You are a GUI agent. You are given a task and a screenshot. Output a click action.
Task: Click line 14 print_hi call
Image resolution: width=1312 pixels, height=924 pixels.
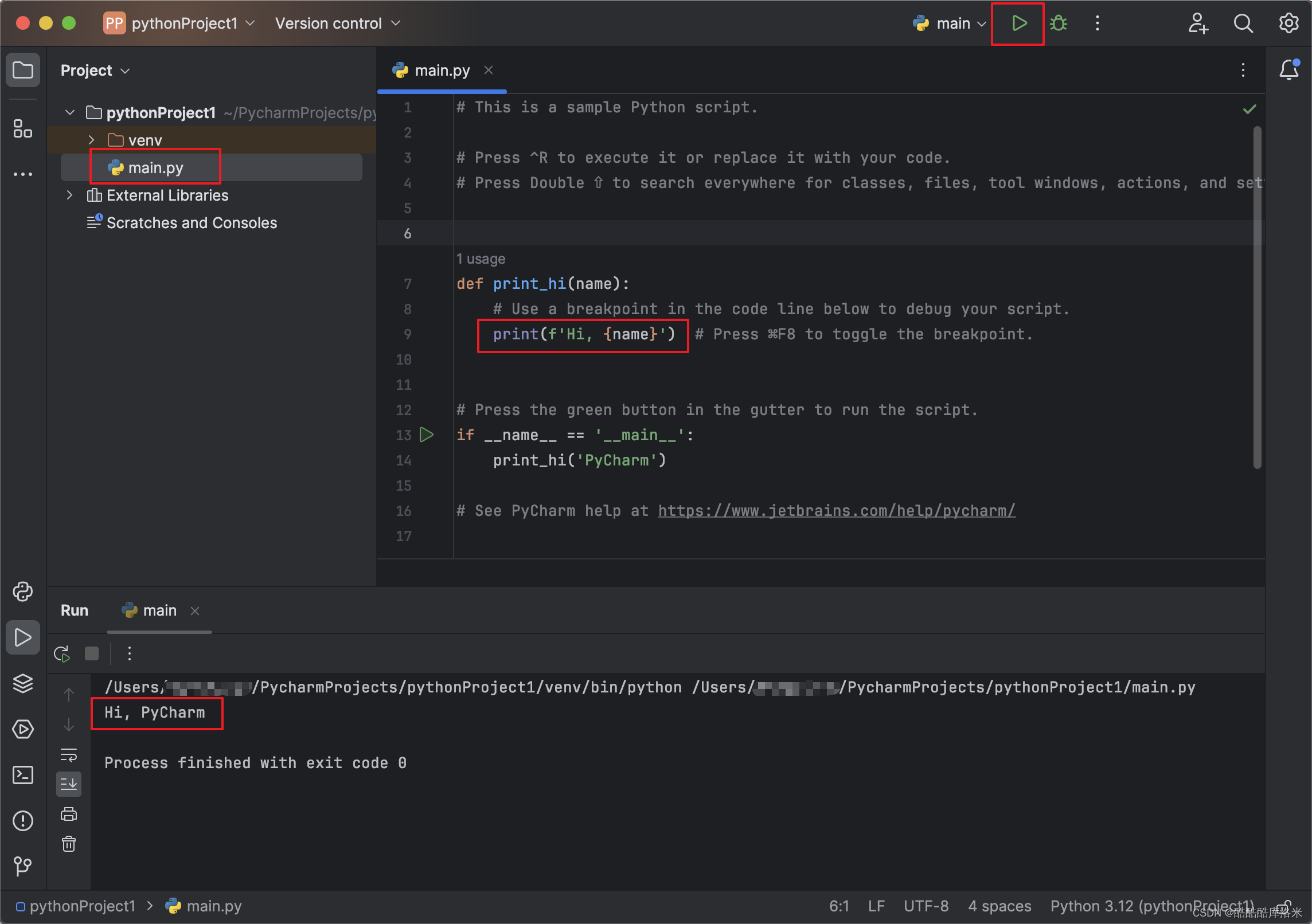click(579, 460)
